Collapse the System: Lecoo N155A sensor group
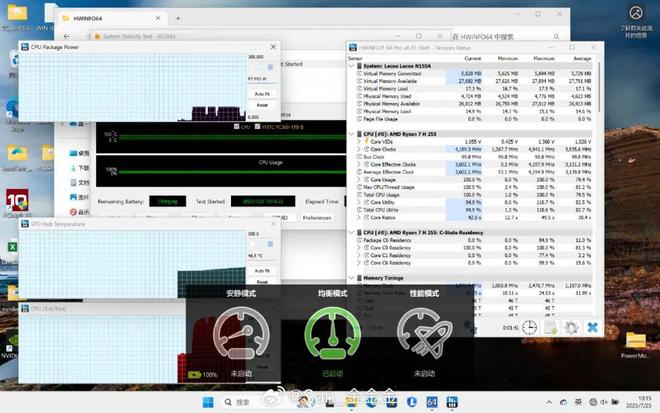This screenshot has width=660, height=413. pos(351,65)
